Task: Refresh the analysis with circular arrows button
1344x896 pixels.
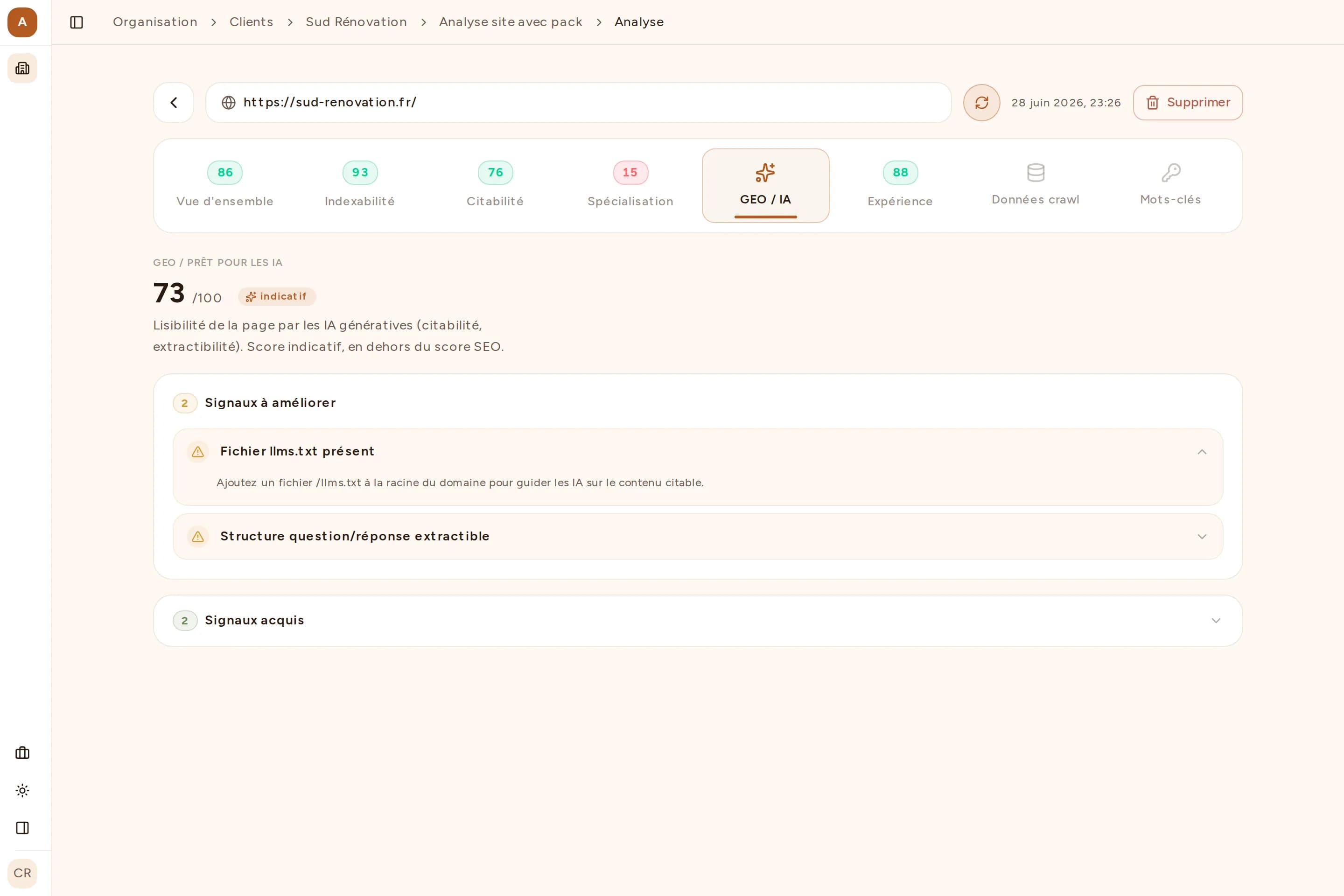Action: (982, 103)
